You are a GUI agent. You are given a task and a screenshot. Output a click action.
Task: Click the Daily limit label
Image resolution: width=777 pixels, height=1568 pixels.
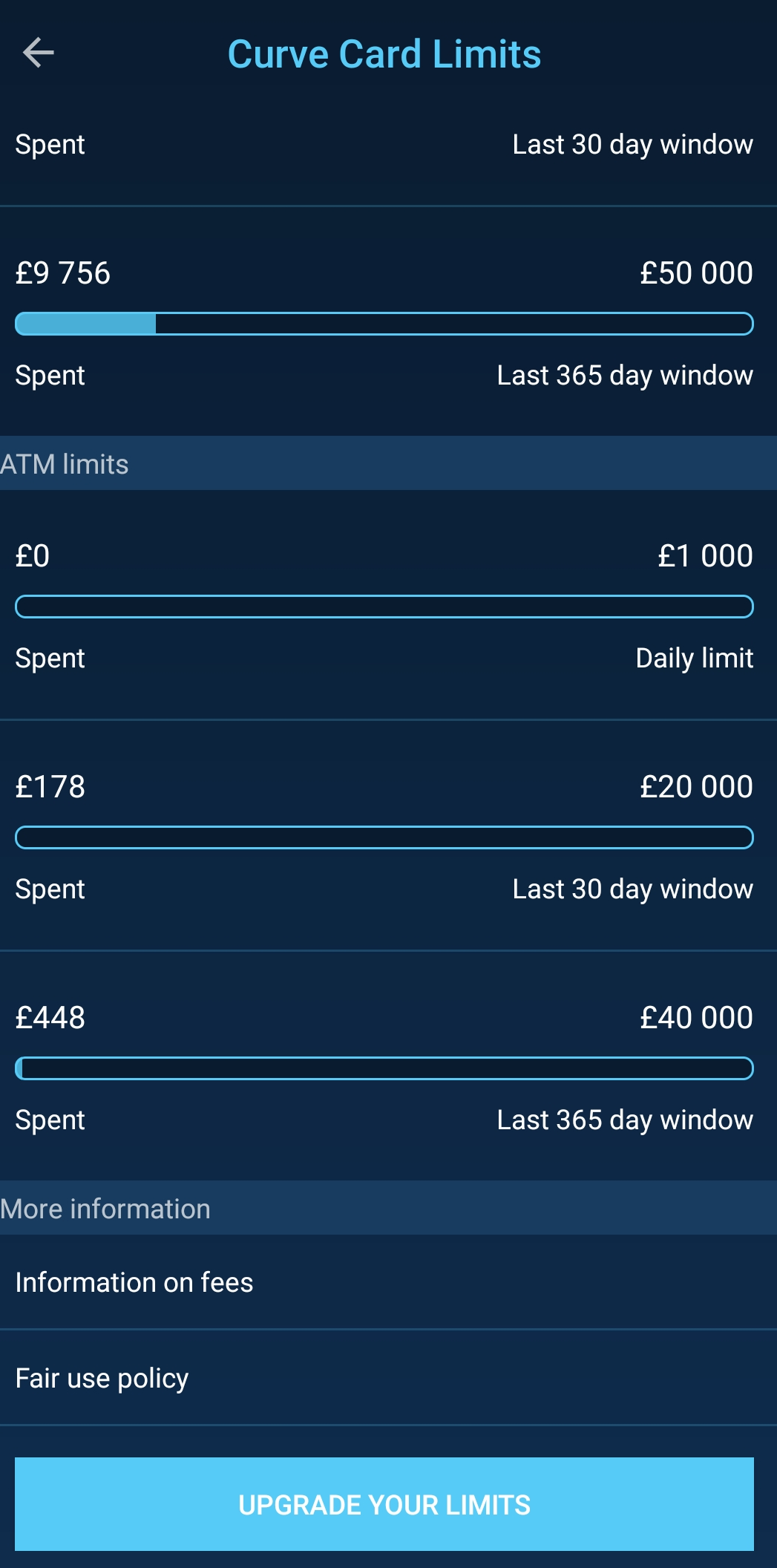(x=694, y=659)
